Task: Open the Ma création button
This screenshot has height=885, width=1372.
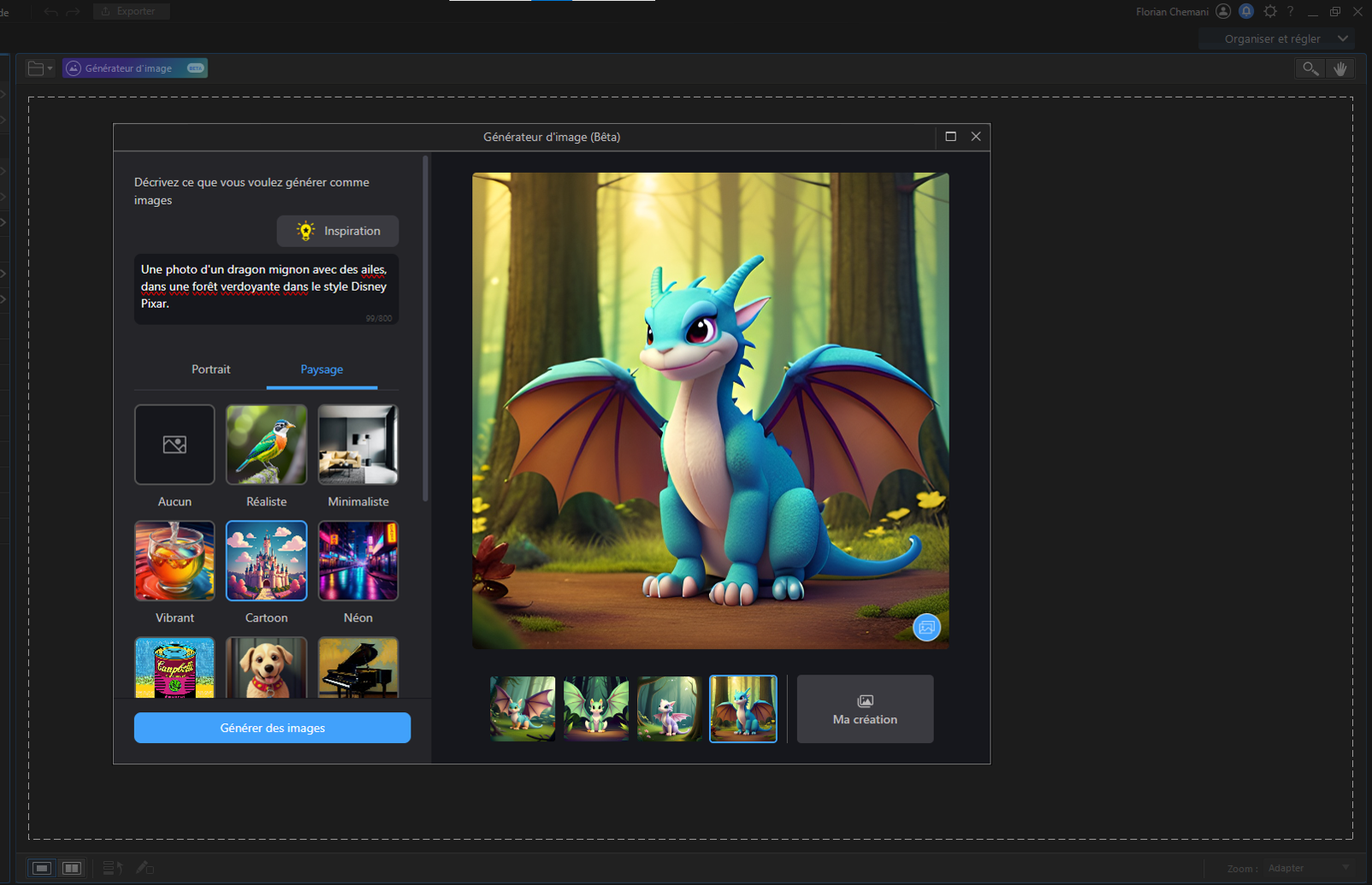Action: (x=865, y=709)
